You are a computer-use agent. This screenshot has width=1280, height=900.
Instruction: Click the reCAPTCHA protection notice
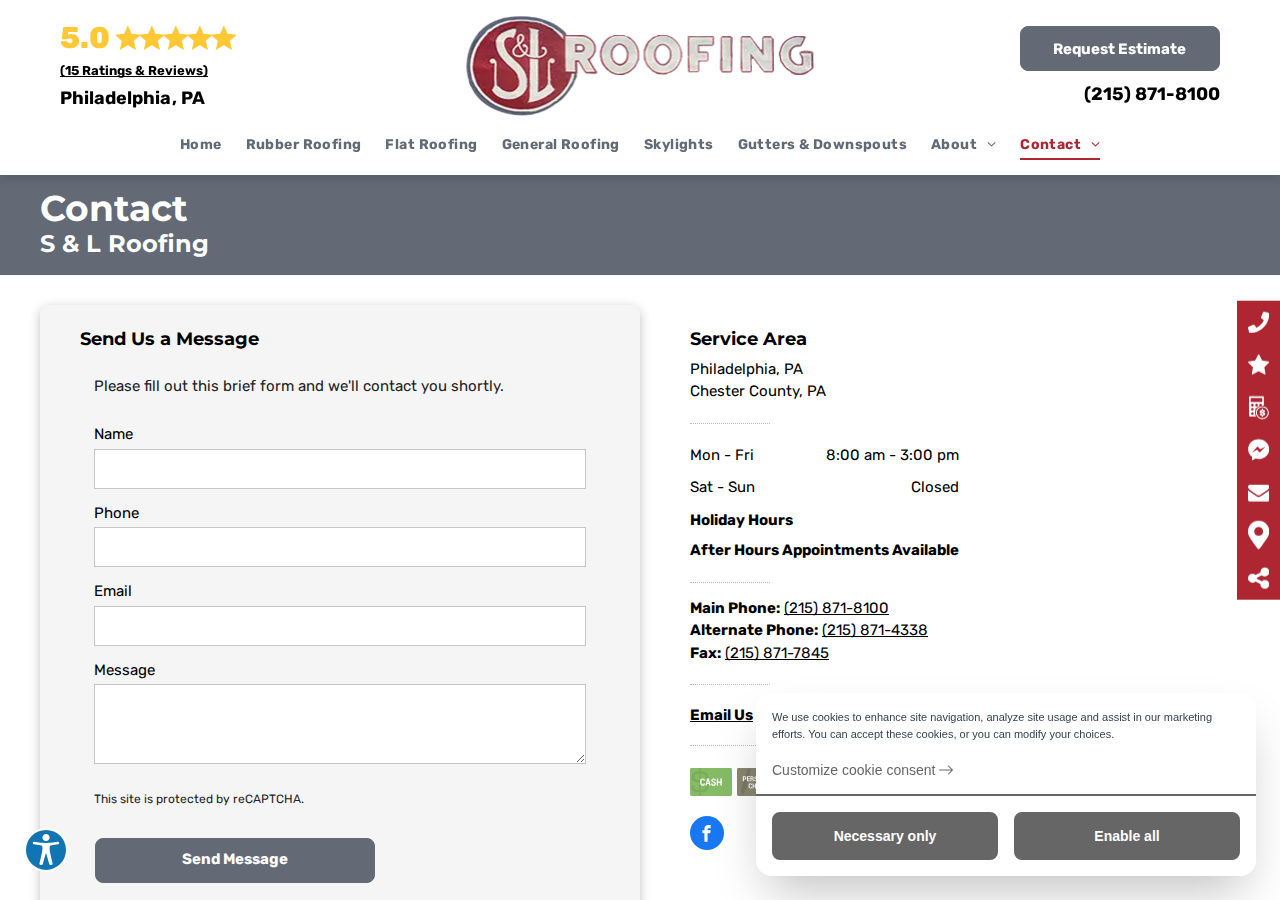tap(199, 799)
